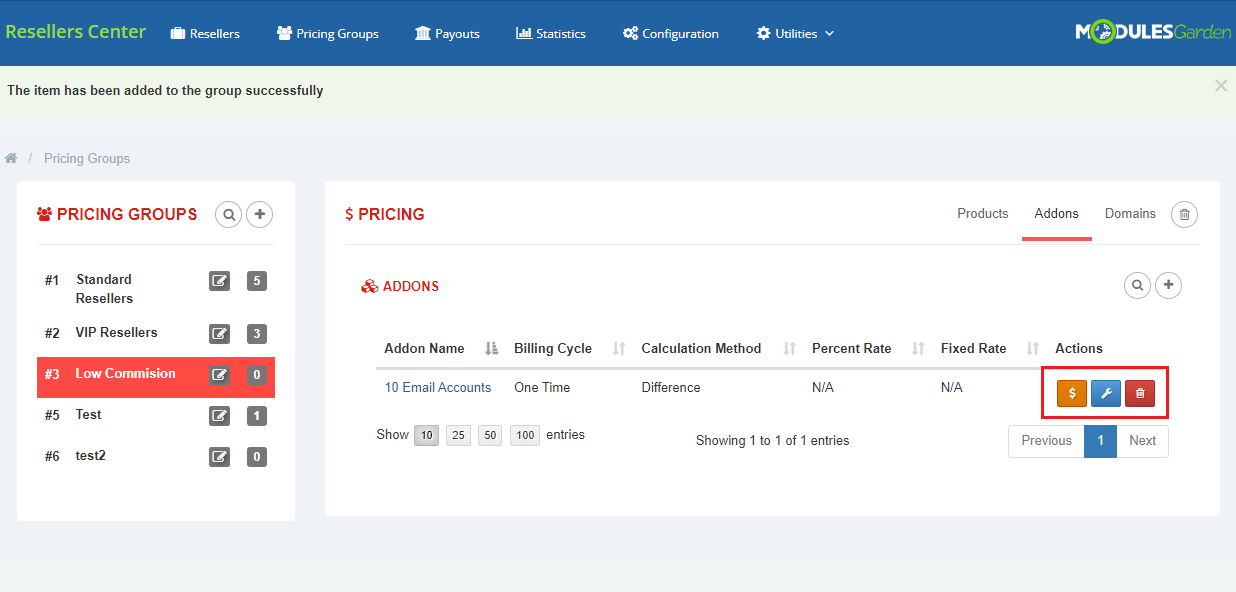Edit Low Commision group
The image size is (1236, 592).
click(x=219, y=375)
